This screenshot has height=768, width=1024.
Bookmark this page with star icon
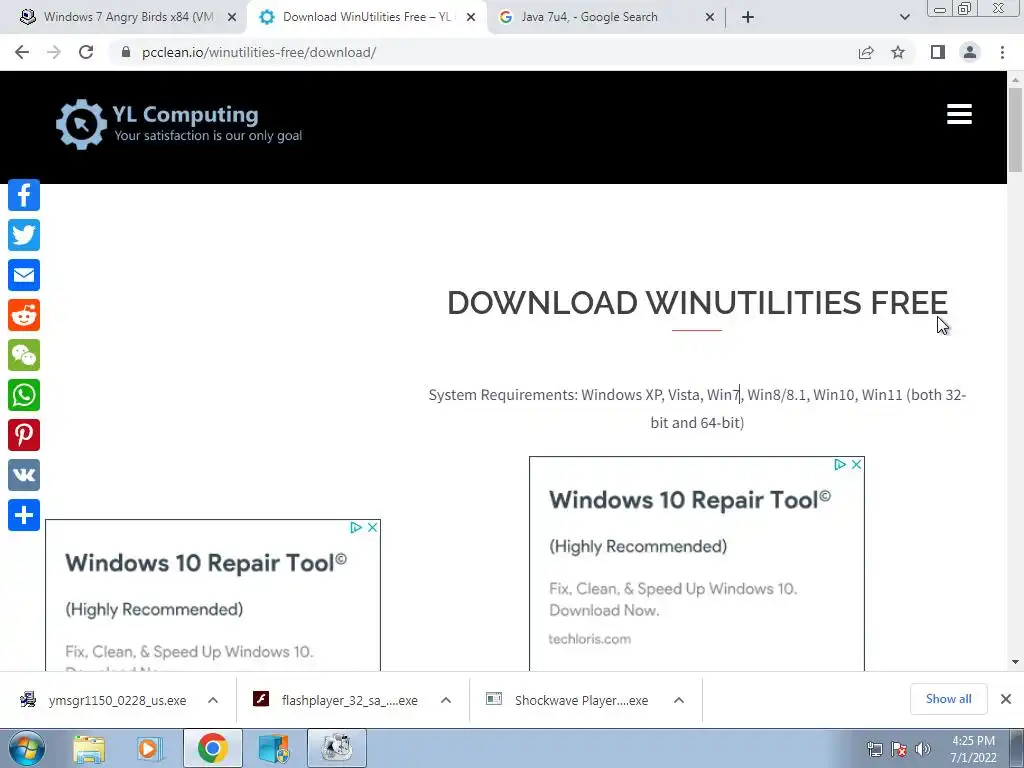(x=898, y=52)
